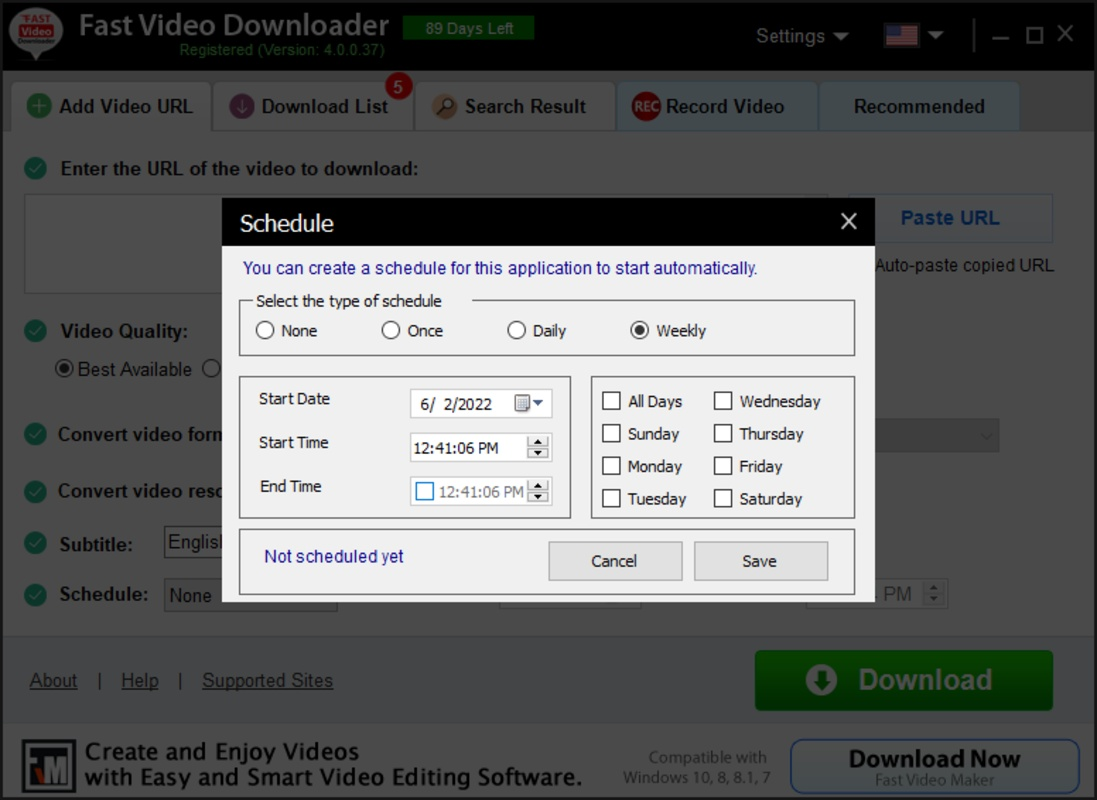Click the Download List arrow icon
This screenshot has width=1097, height=800.
[240, 106]
